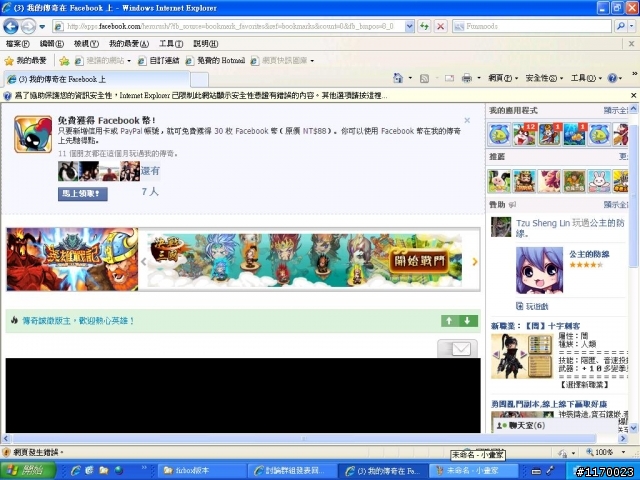Open the recommended cow app icon

pos(499,181)
